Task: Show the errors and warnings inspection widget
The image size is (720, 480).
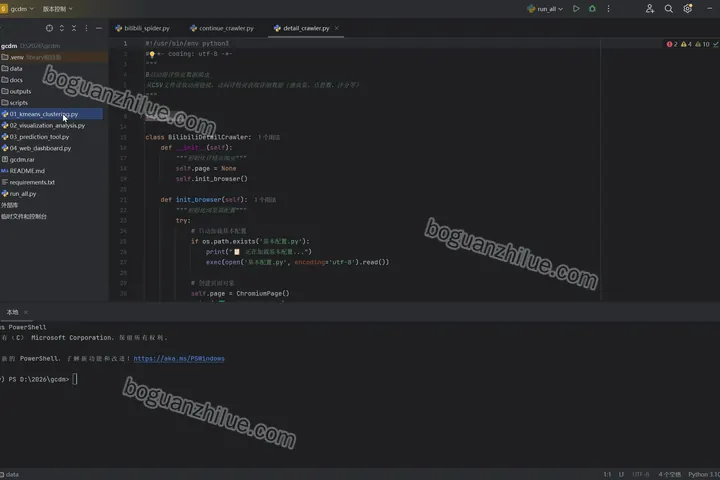Action: click(692, 44)
